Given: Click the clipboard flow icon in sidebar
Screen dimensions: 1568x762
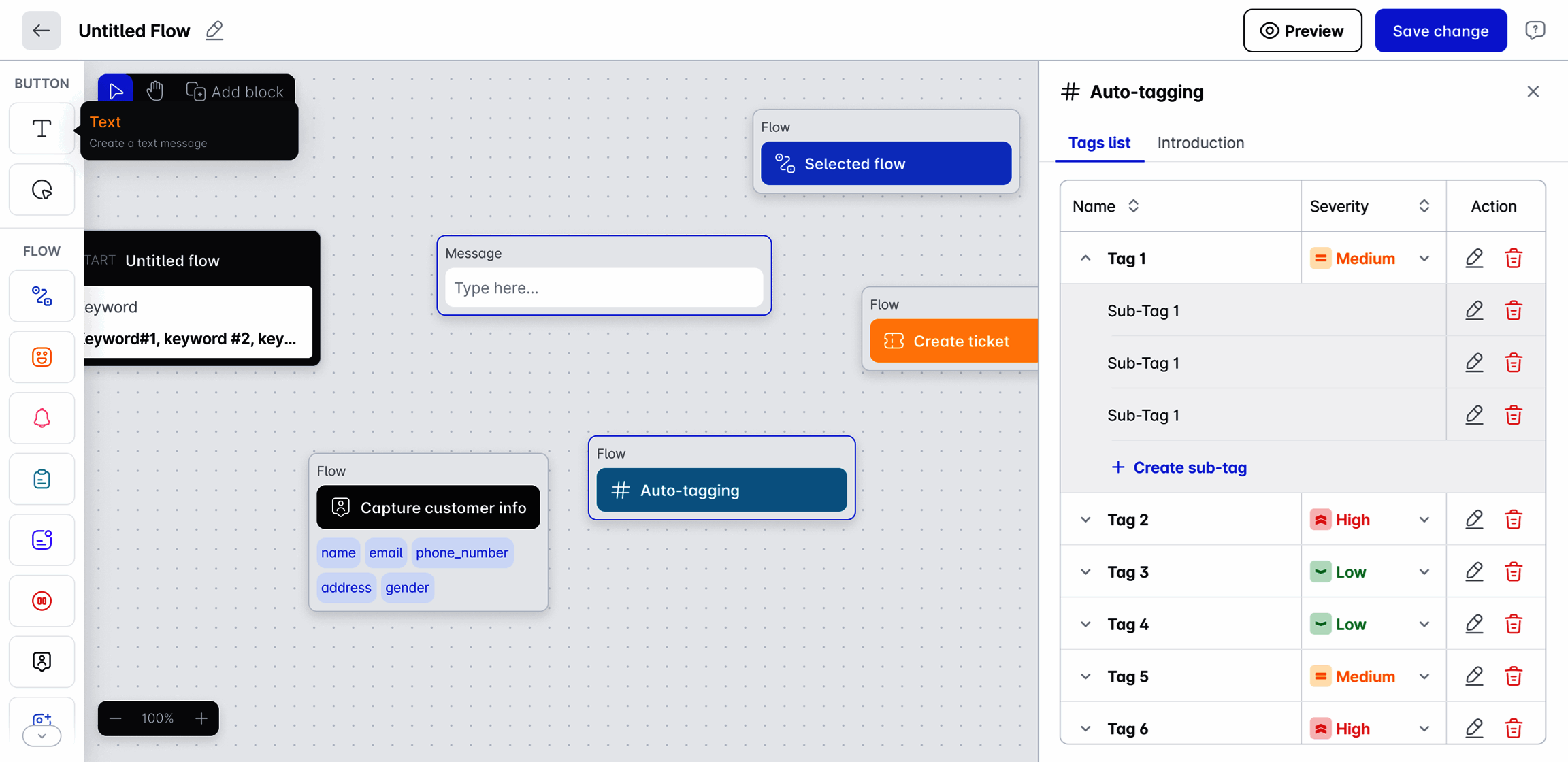Looking at the screenshot, I should click(x=42, y=479).
